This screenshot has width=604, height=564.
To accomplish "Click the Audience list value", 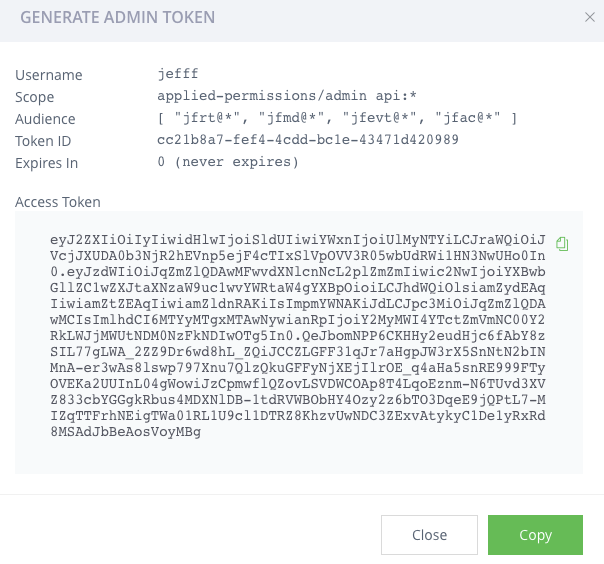I will (x=337, y=118).
